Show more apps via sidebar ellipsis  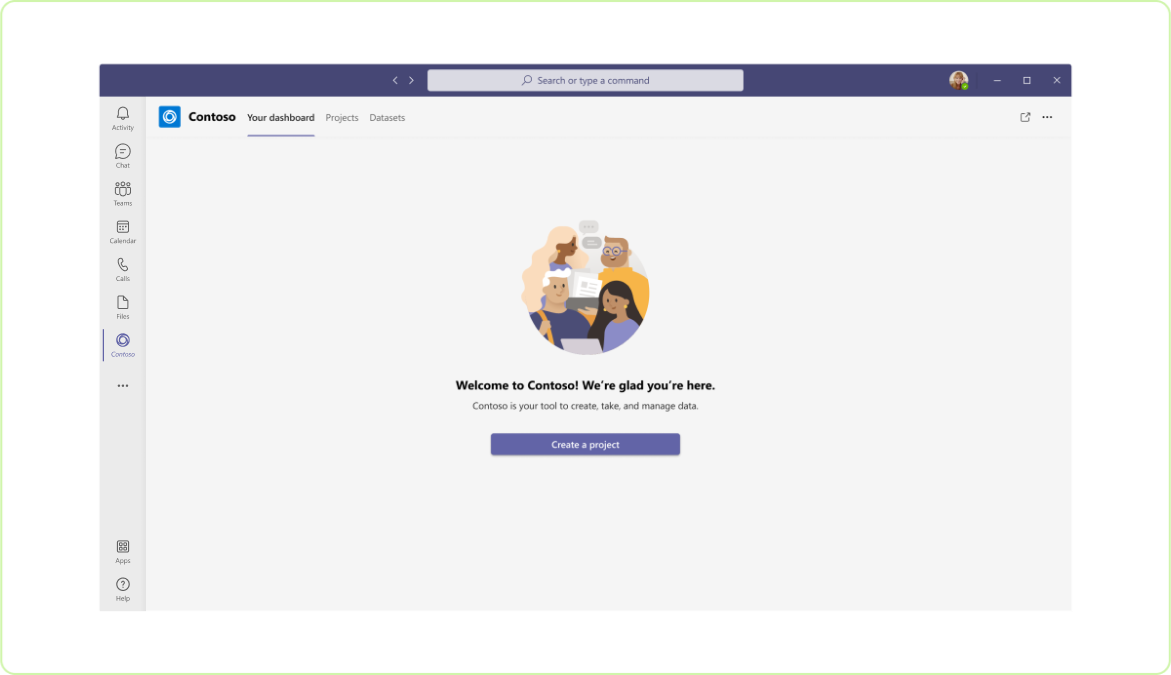(x=122, y=386)
